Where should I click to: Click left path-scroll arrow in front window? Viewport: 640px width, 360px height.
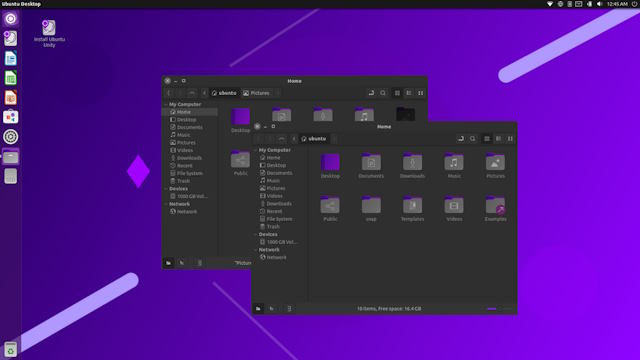(x=294, y=139)
